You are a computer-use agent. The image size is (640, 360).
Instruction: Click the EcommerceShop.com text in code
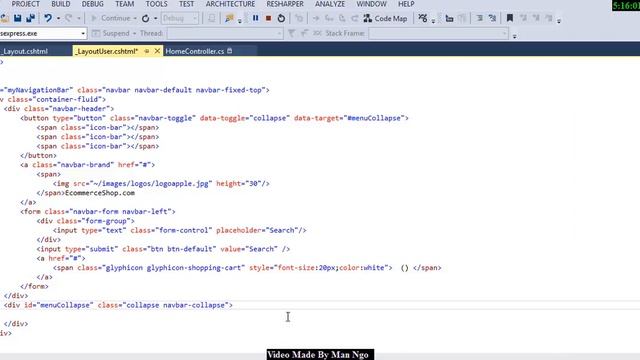100,193
